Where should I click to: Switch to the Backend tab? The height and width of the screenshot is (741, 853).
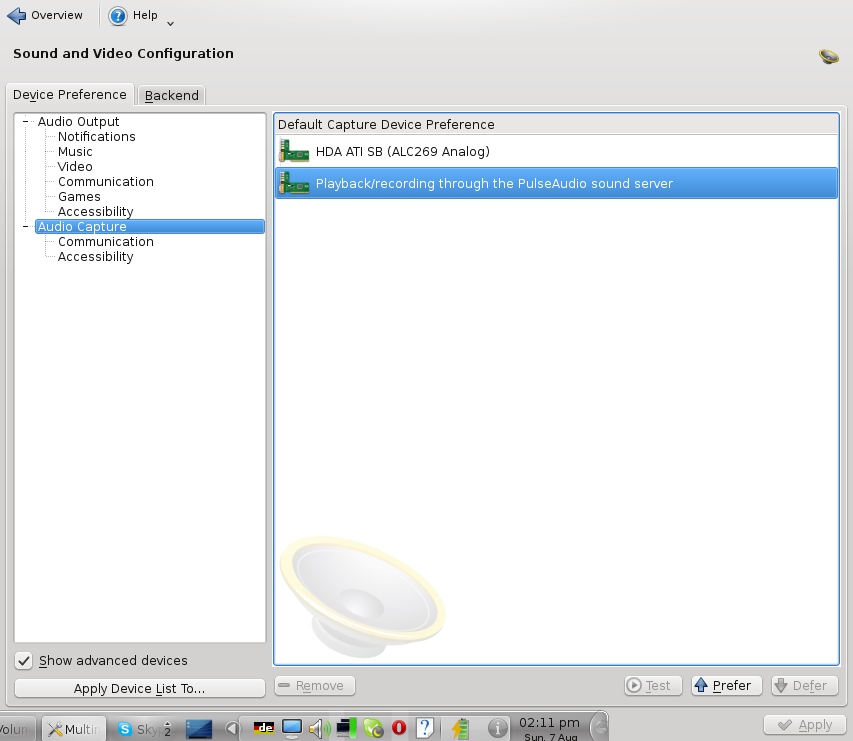171,96
